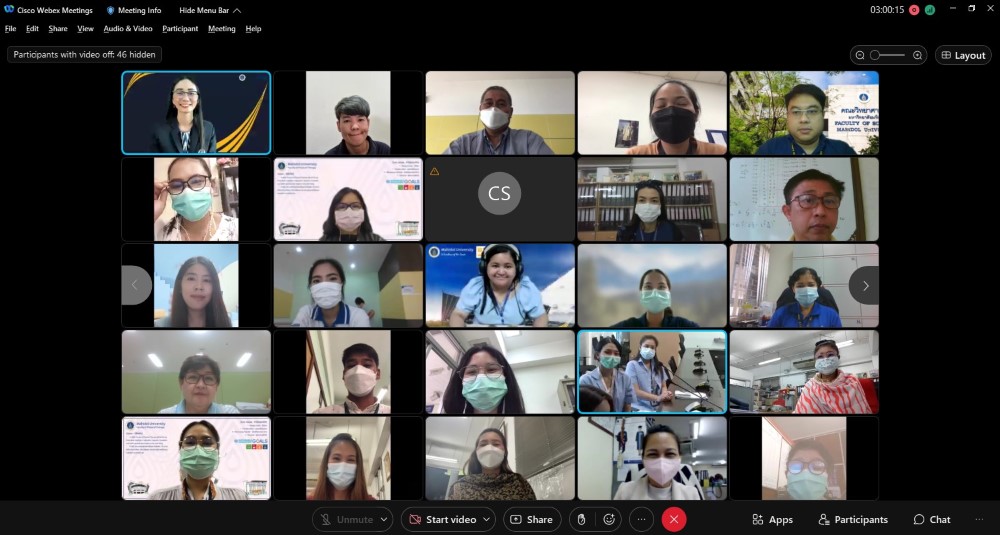Toggle Start video camera on
Image resolution: width=1000 pixels, height=535 pixels.
[x=441, y=519]
